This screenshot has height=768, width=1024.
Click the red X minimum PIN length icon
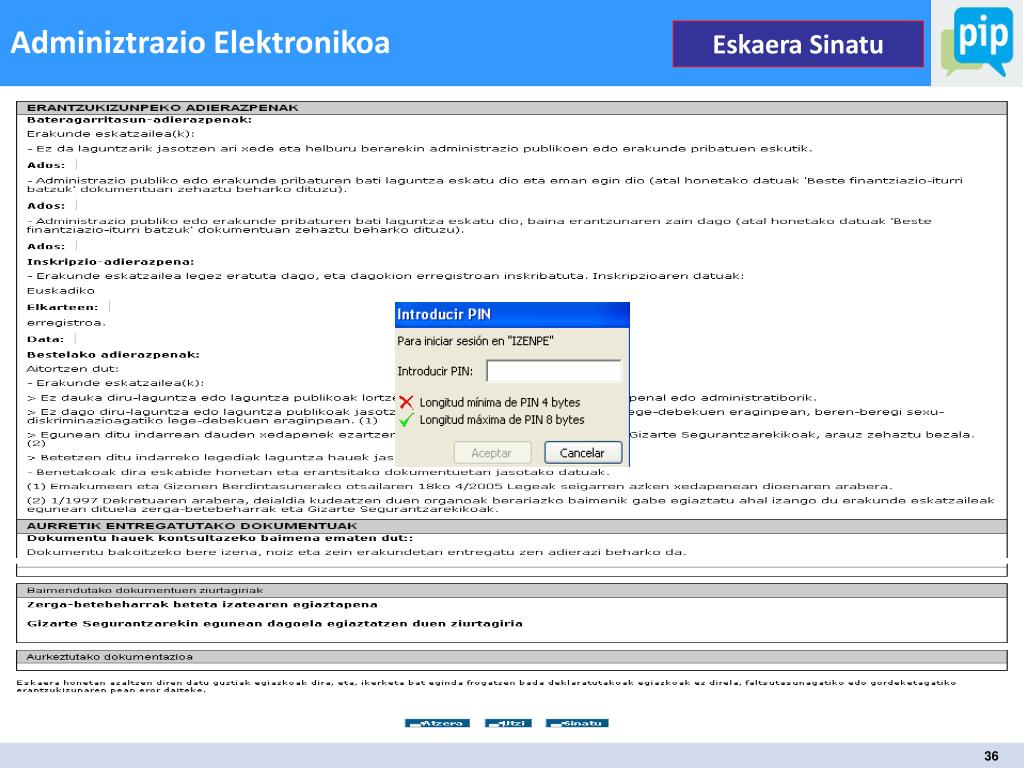pos(406,402)
